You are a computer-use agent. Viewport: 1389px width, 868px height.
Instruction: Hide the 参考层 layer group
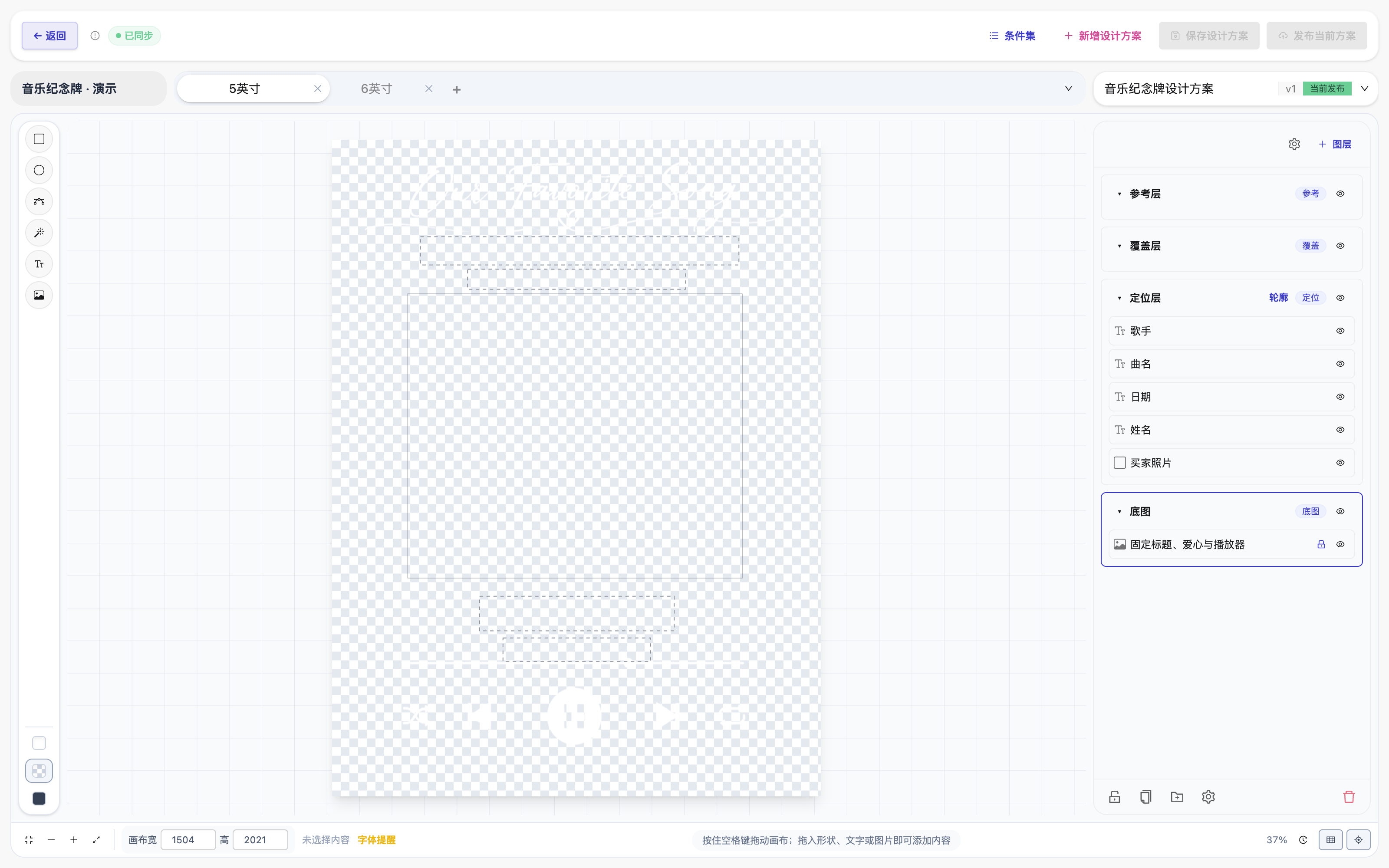click(1340, 194)
